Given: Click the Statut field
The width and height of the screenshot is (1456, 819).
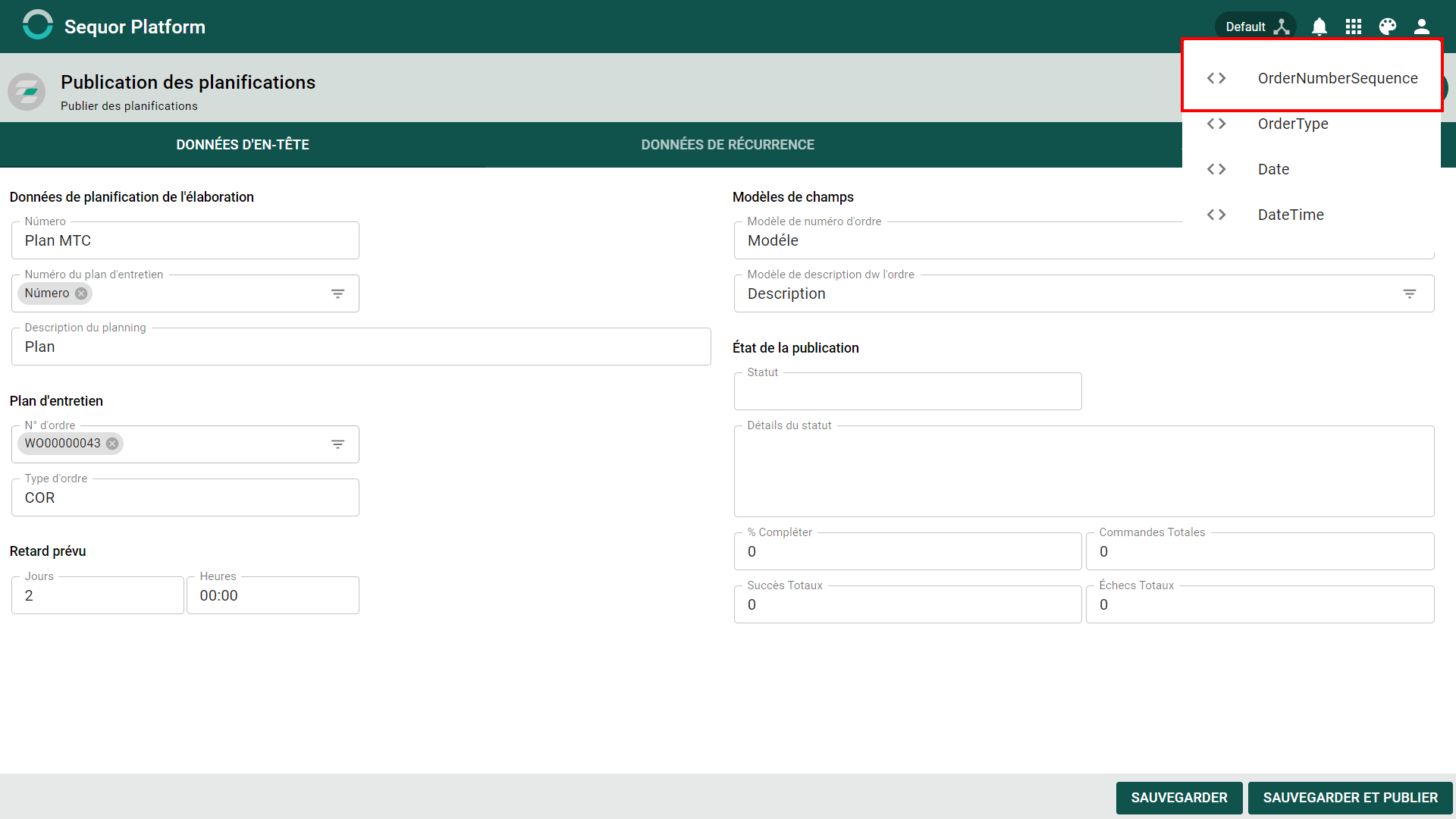Looking at the screenshot, I should 908,391.
